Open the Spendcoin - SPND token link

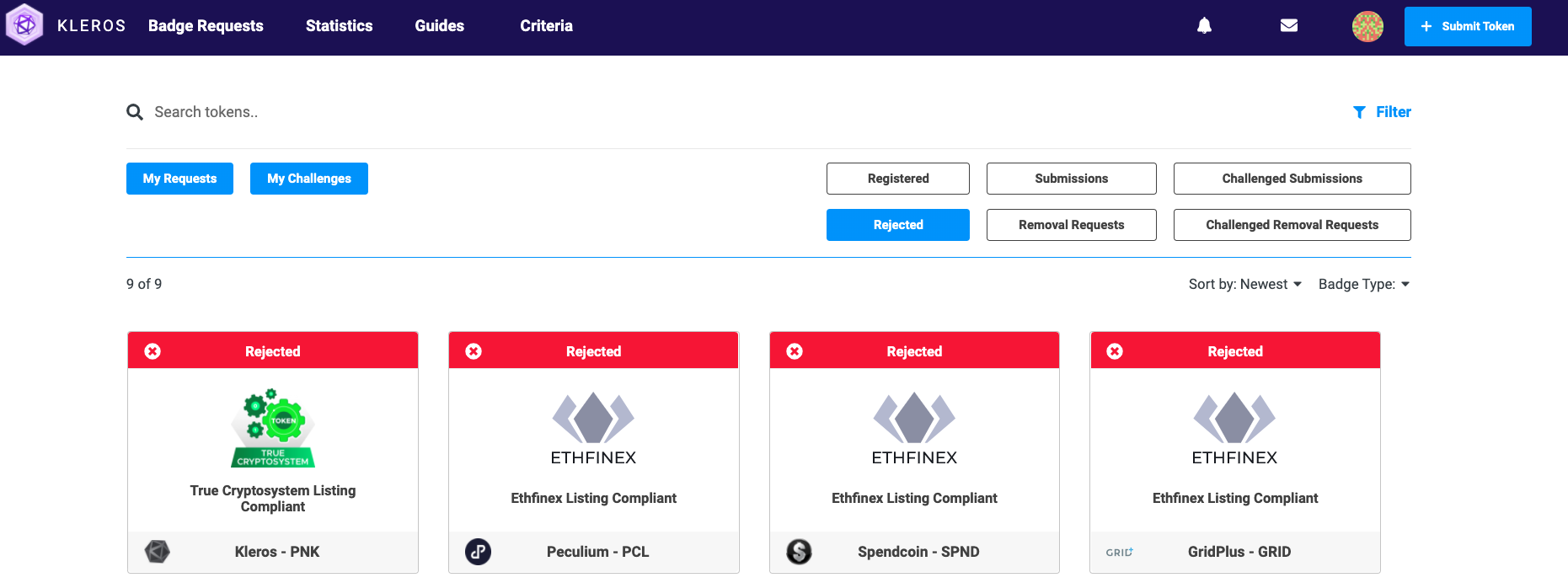click(918, 552)
